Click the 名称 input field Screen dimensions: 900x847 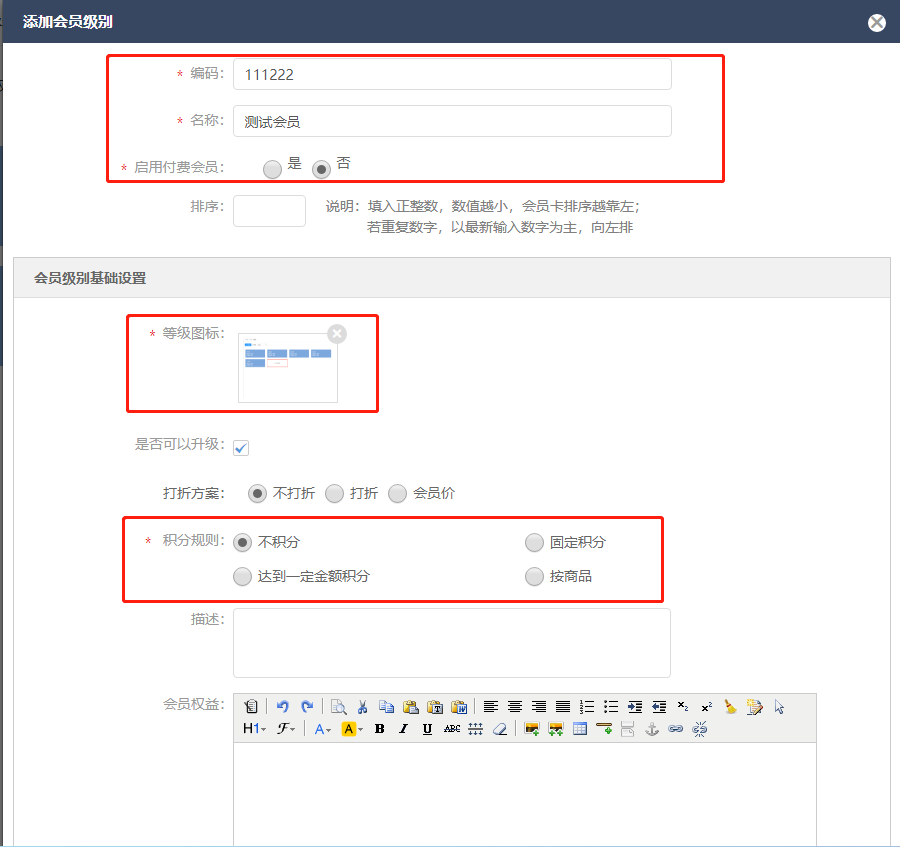pyautogui.click(x=452, y=121)
